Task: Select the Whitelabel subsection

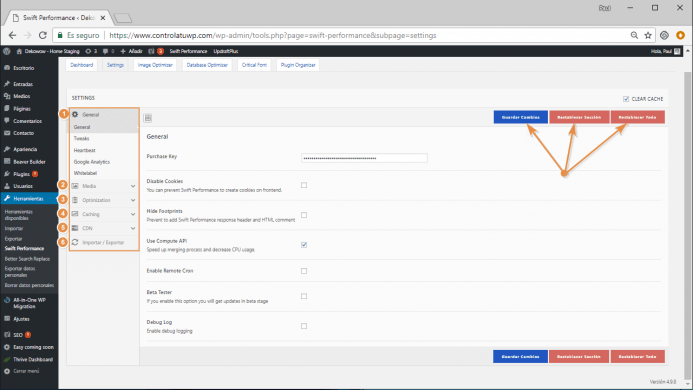Action: 85,173
